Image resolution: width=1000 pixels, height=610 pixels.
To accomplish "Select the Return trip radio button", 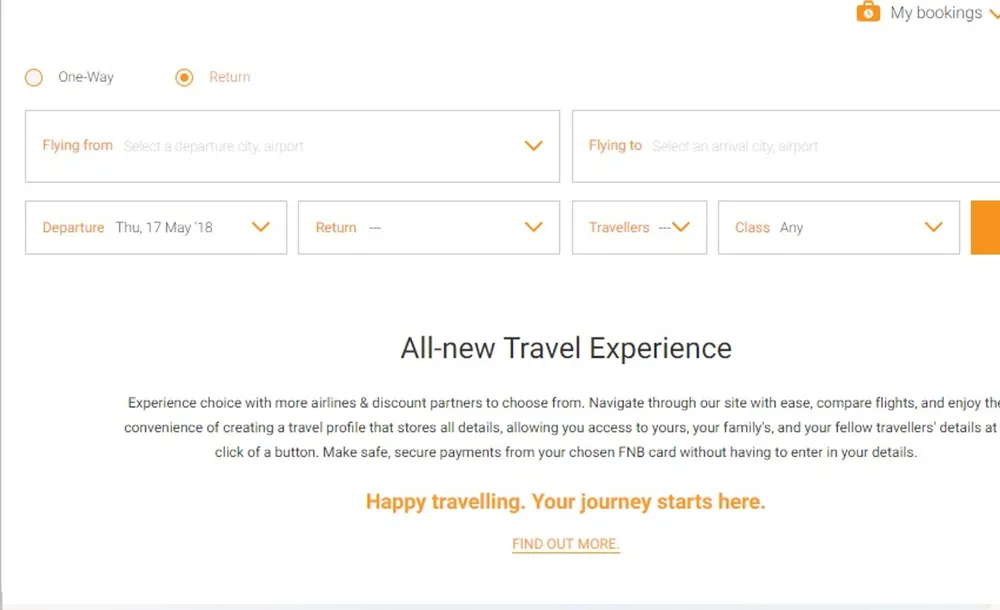I will (x=184, y=77).
